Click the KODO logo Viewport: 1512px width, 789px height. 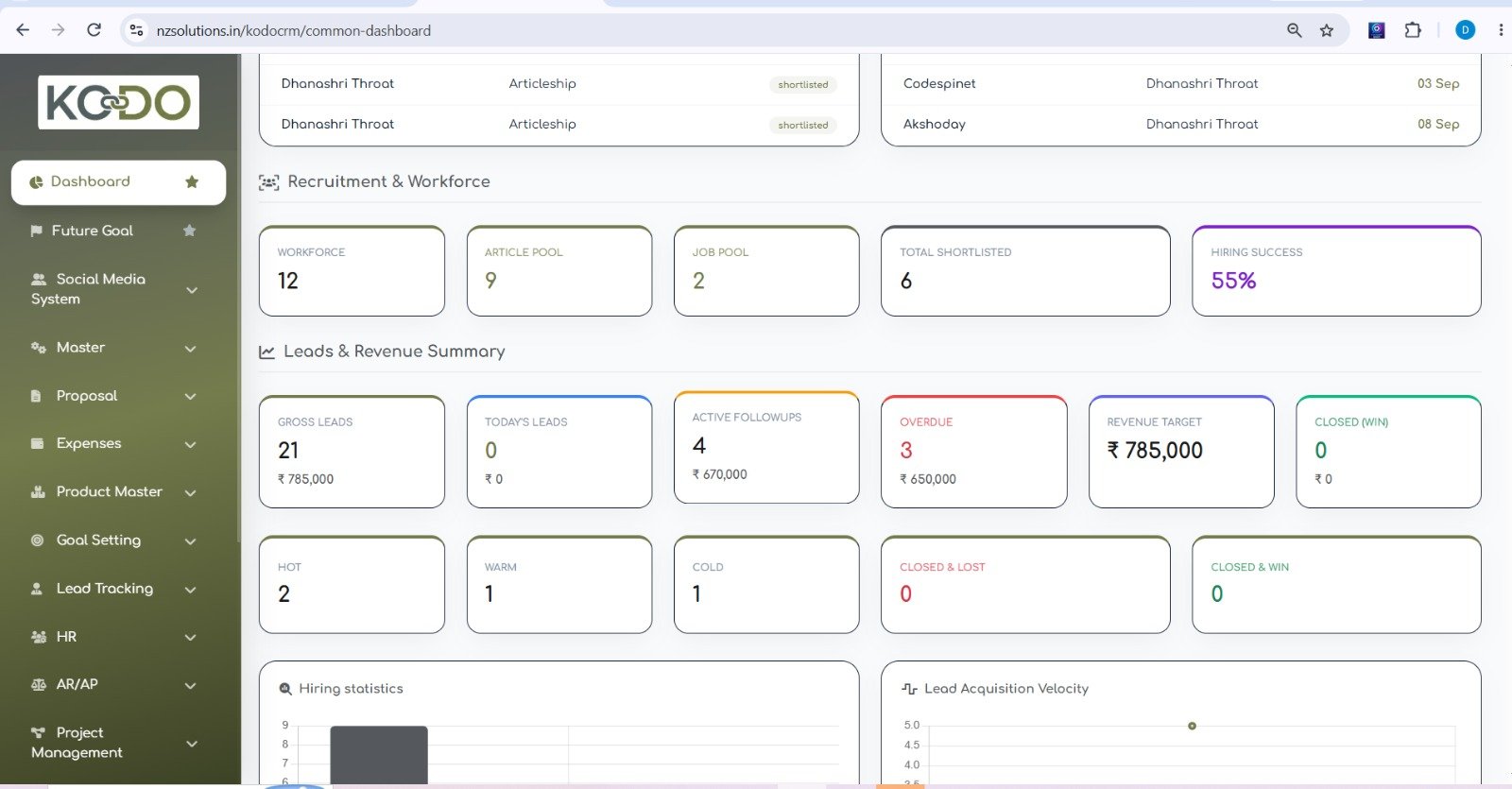coord(118,102)
